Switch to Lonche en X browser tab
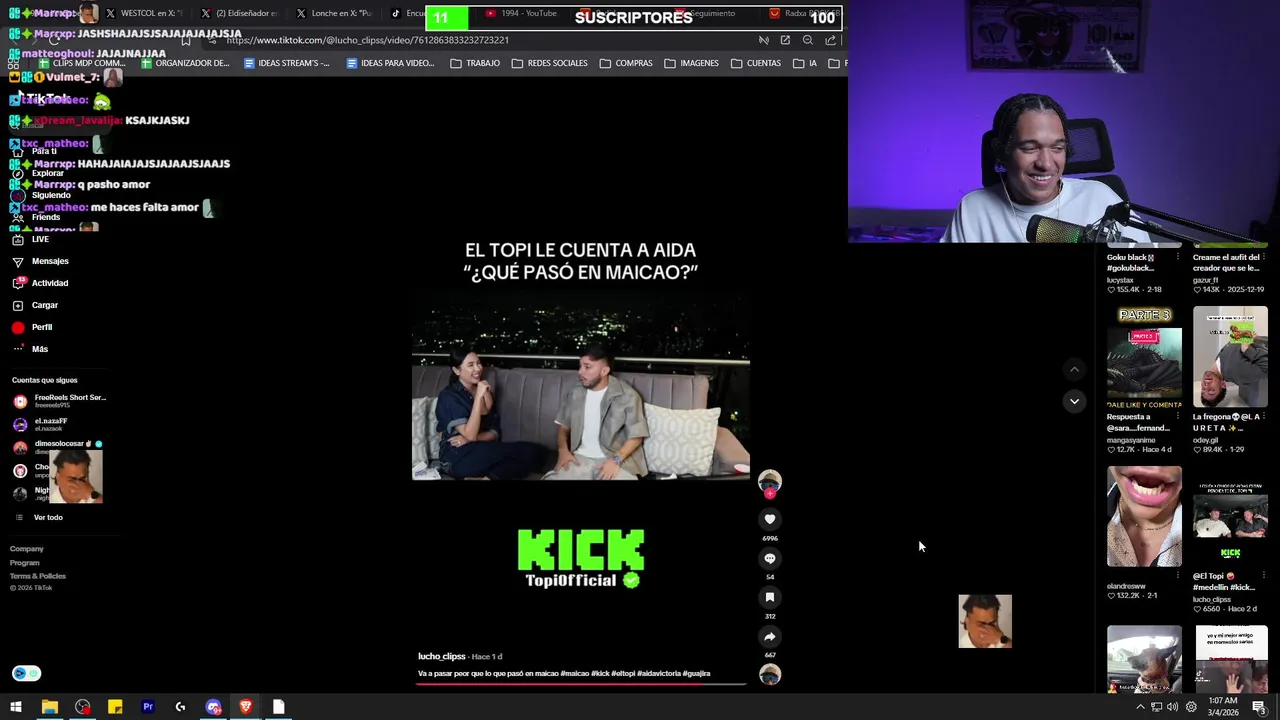Image resolution: width=1280 pixels, height=720 pixels. (334, 13)
